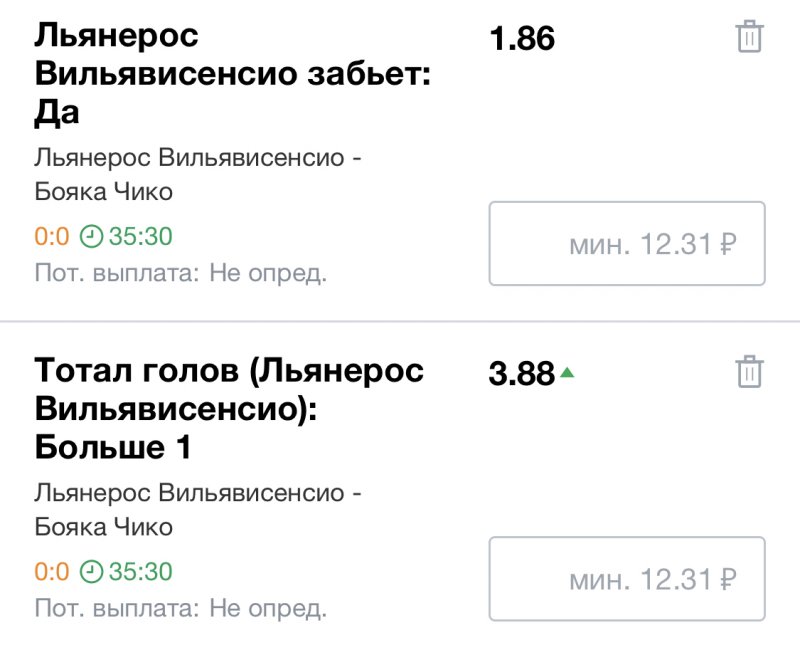Click the clock icon in the second bet
800x650 pixels.
91,571
